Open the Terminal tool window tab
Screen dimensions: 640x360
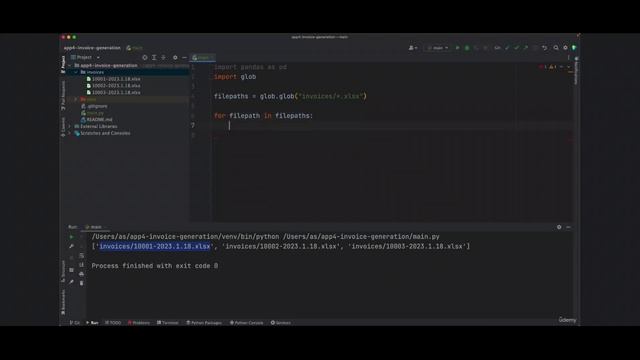[168, 322]
